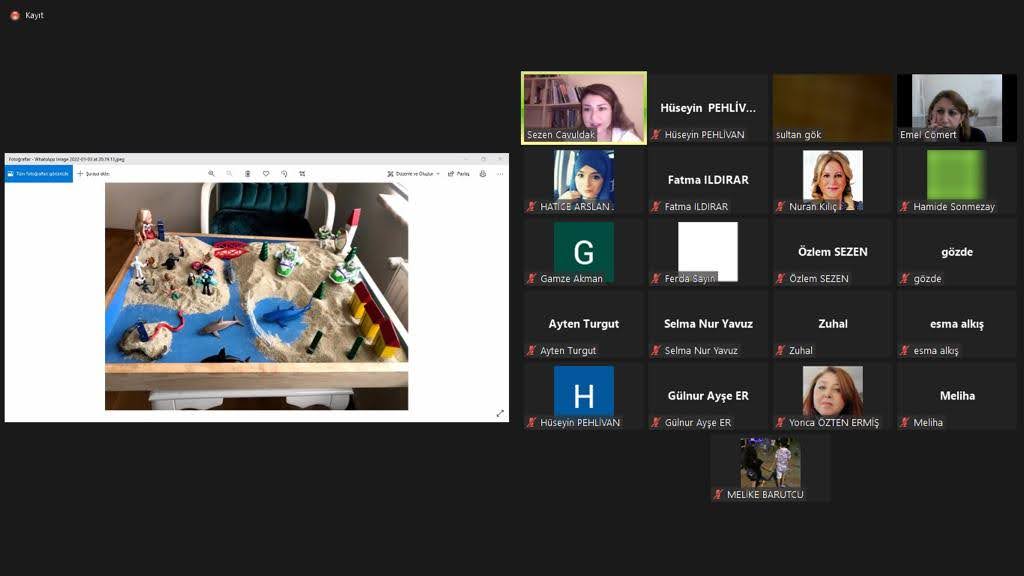Select Sezen Cavuldak's video tile

point(584,107)
